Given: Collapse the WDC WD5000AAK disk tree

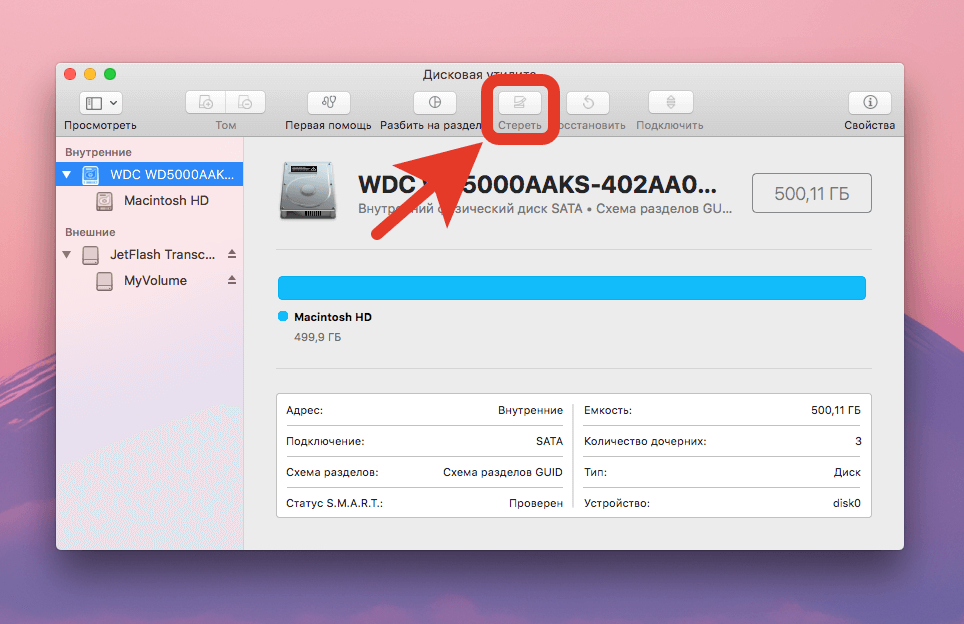Looking at the screenshot, I should pos(67,175).
